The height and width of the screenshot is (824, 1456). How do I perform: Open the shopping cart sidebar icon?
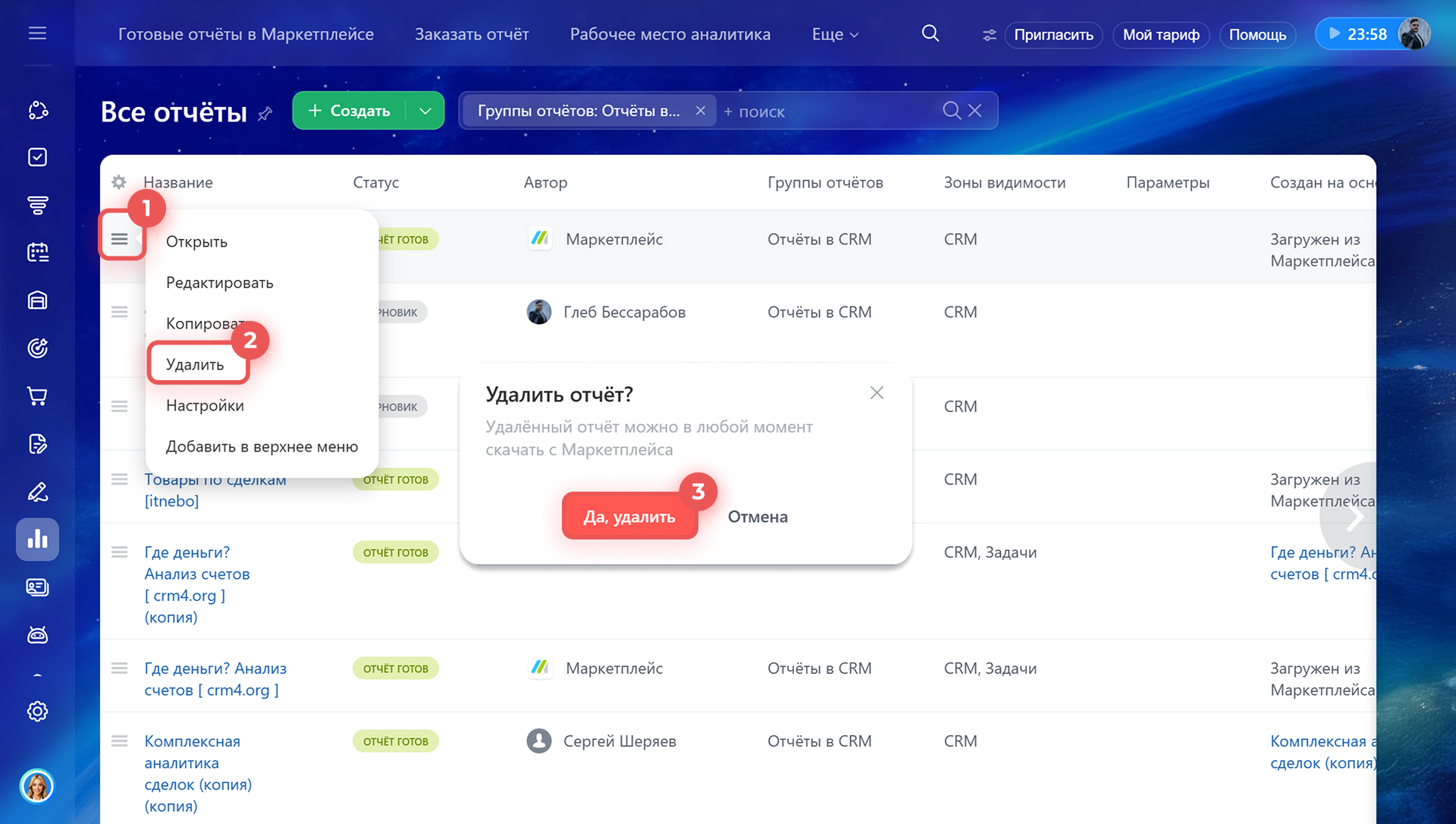[x=37, y=396]
